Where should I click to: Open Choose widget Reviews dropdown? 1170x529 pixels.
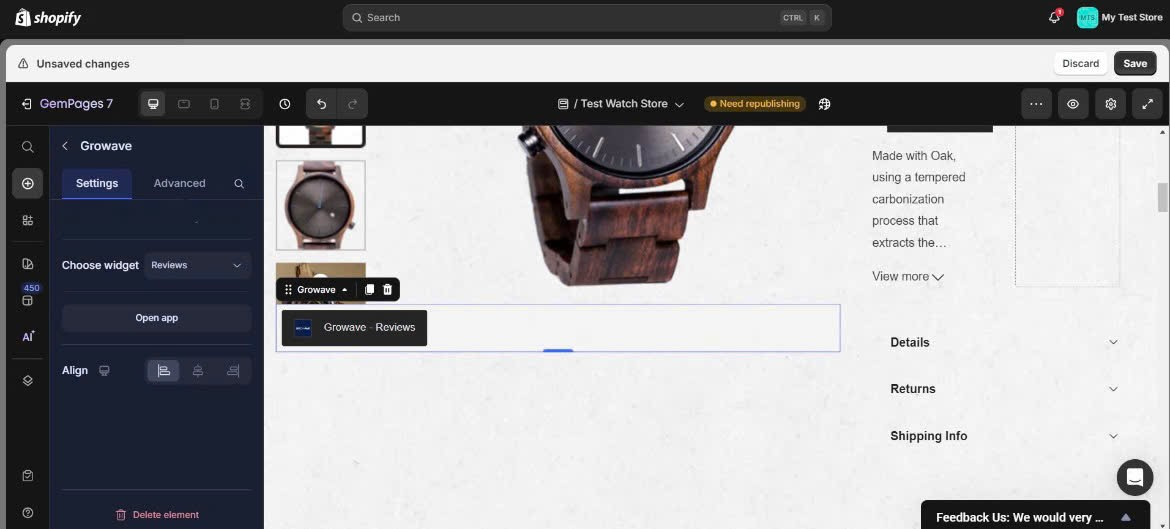197,265
